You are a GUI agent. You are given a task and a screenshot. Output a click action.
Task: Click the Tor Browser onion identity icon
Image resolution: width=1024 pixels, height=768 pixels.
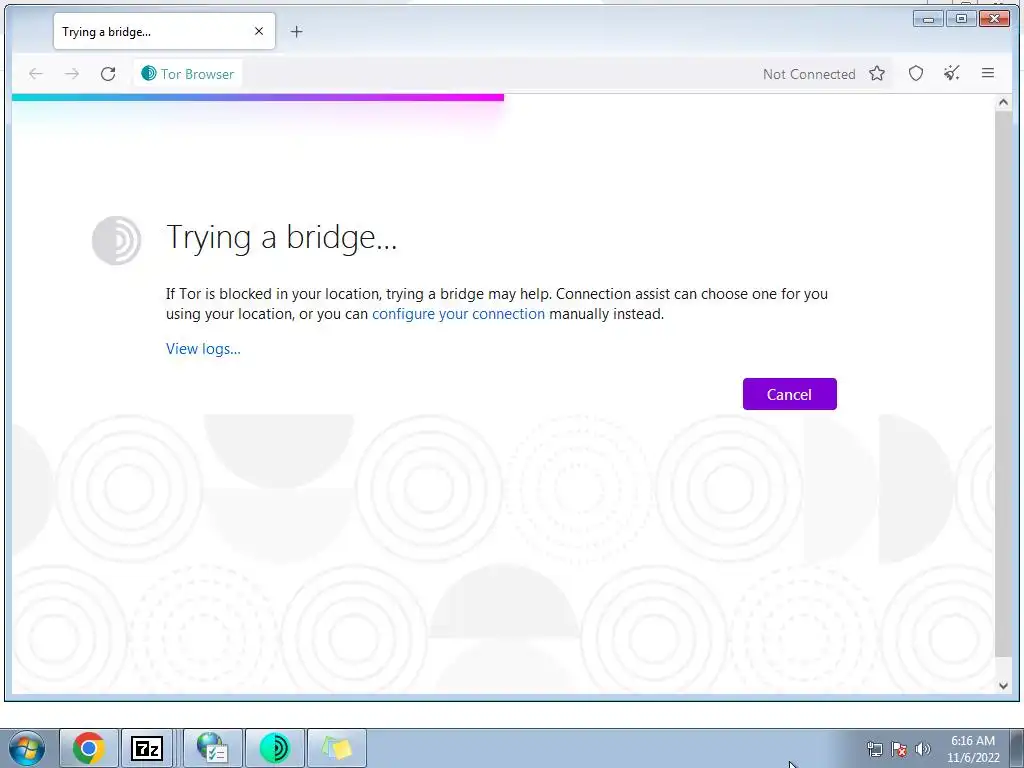click(148, 73)
